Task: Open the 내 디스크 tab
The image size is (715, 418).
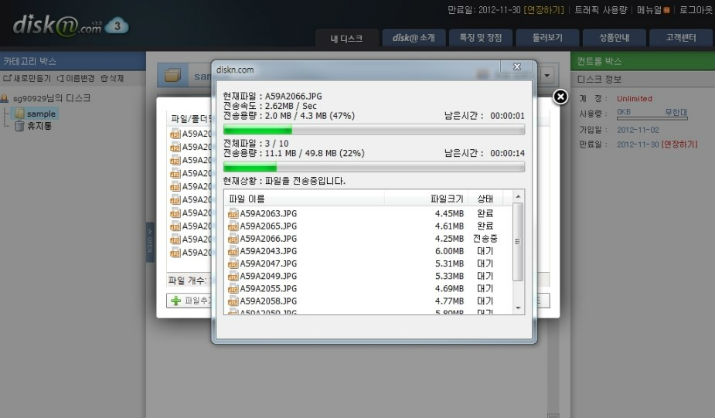Action: [347, 38]
